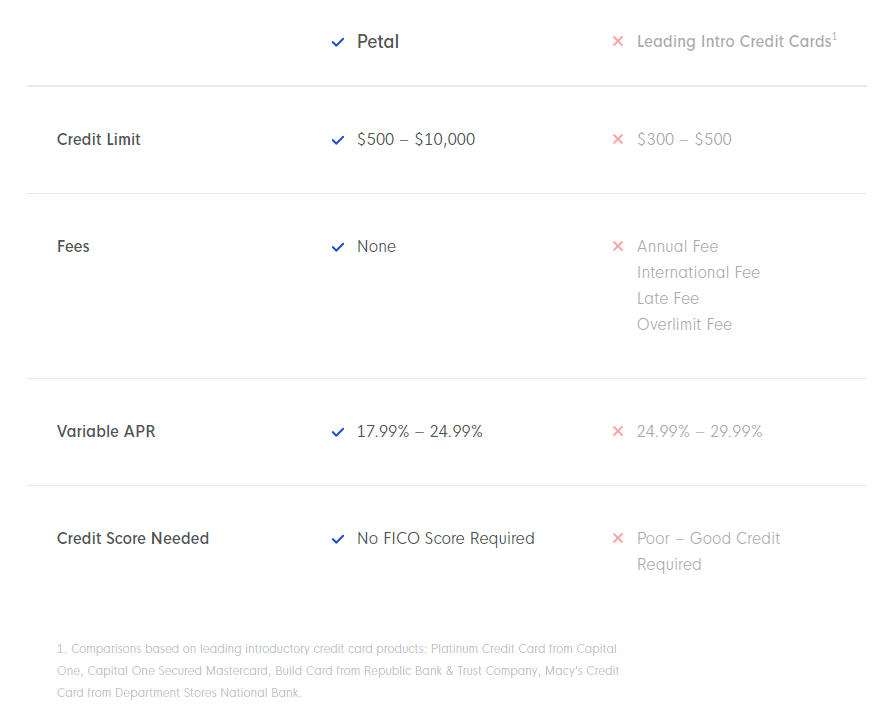Click the International Fee text

(698, 272)
